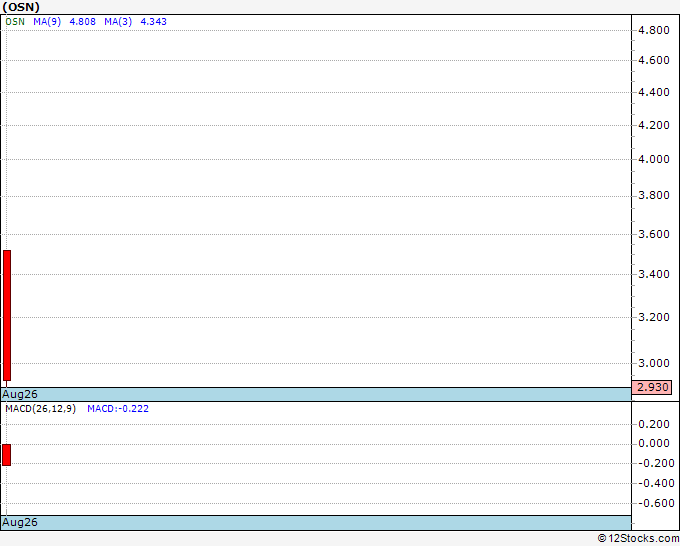Click the 3.000 price axis label

pos(654,363)
